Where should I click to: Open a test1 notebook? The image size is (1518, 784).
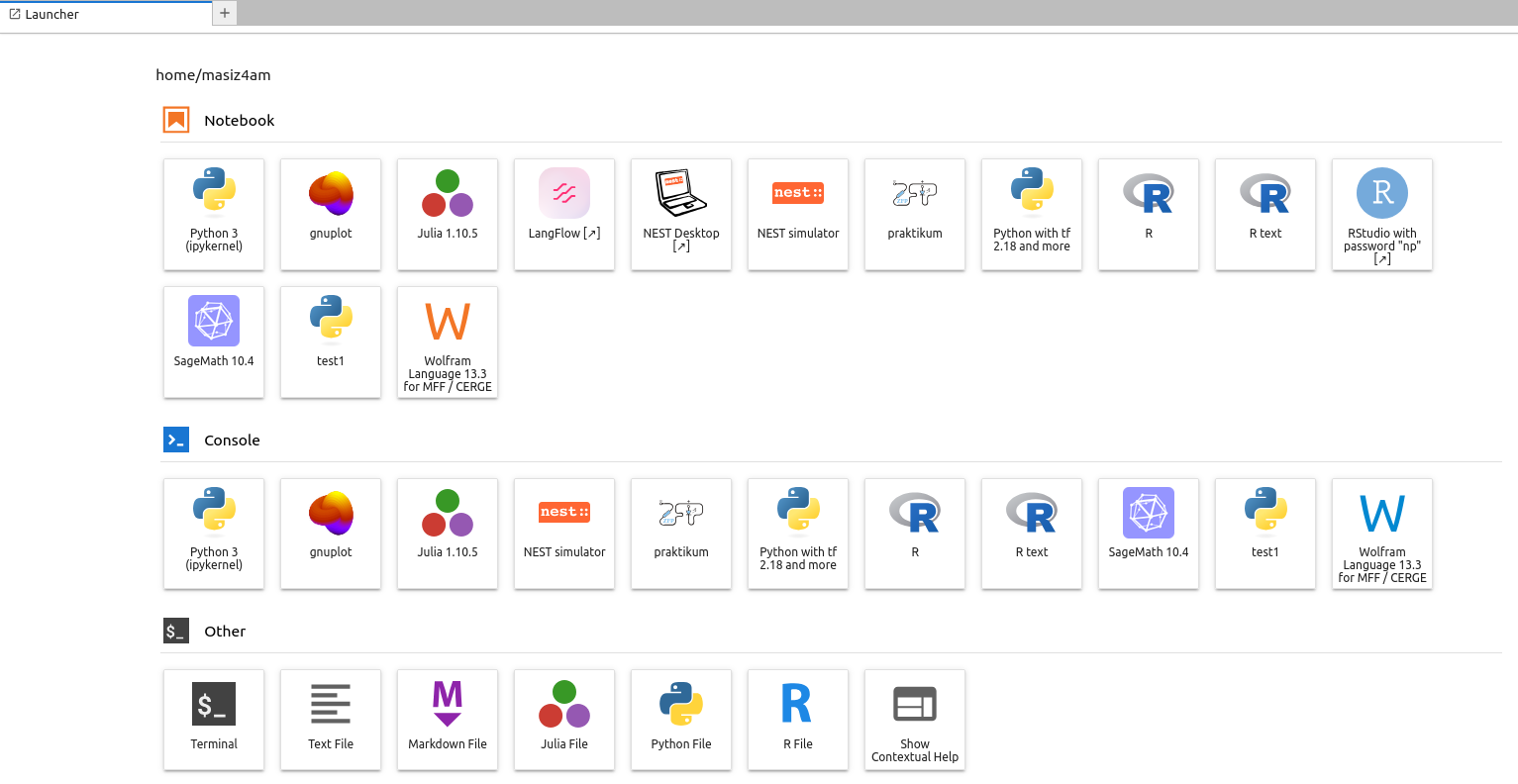331,342
